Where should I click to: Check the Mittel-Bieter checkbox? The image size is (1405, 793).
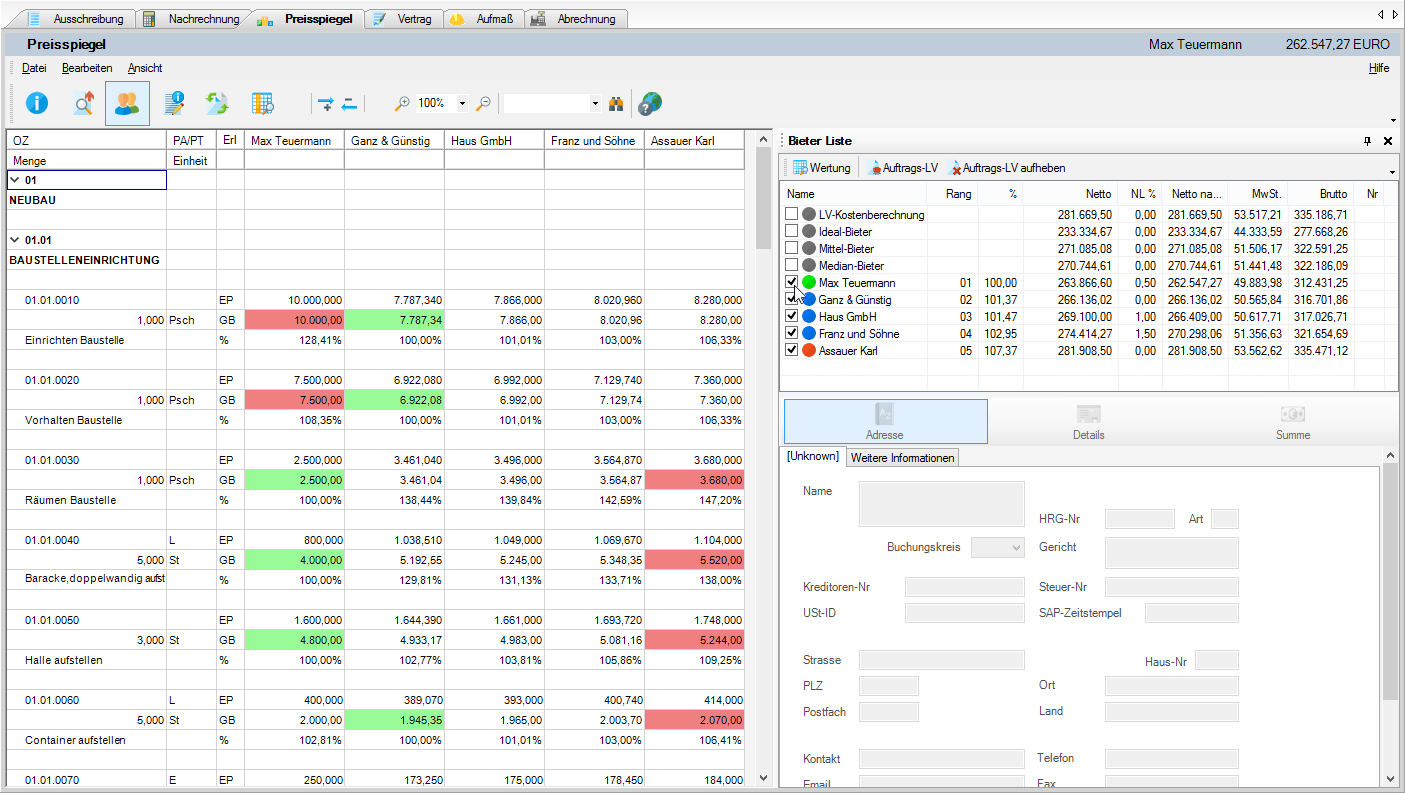pos(792,248)
